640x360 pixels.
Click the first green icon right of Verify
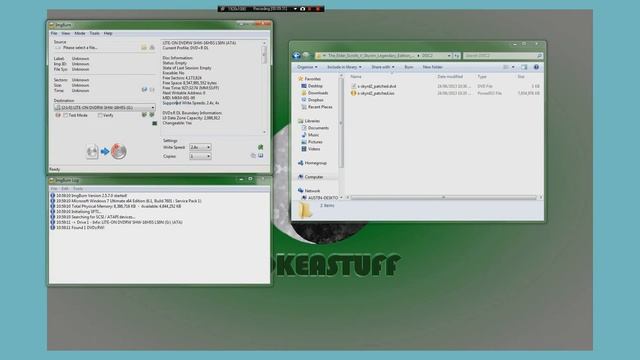(x=144, y=115)
